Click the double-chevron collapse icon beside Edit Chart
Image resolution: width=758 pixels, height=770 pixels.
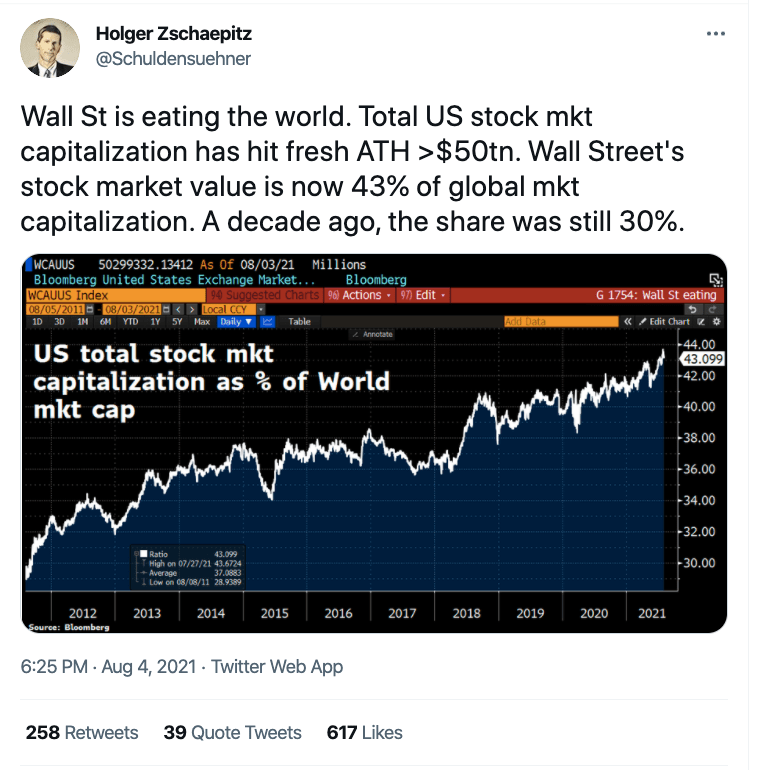click(630, 322)
